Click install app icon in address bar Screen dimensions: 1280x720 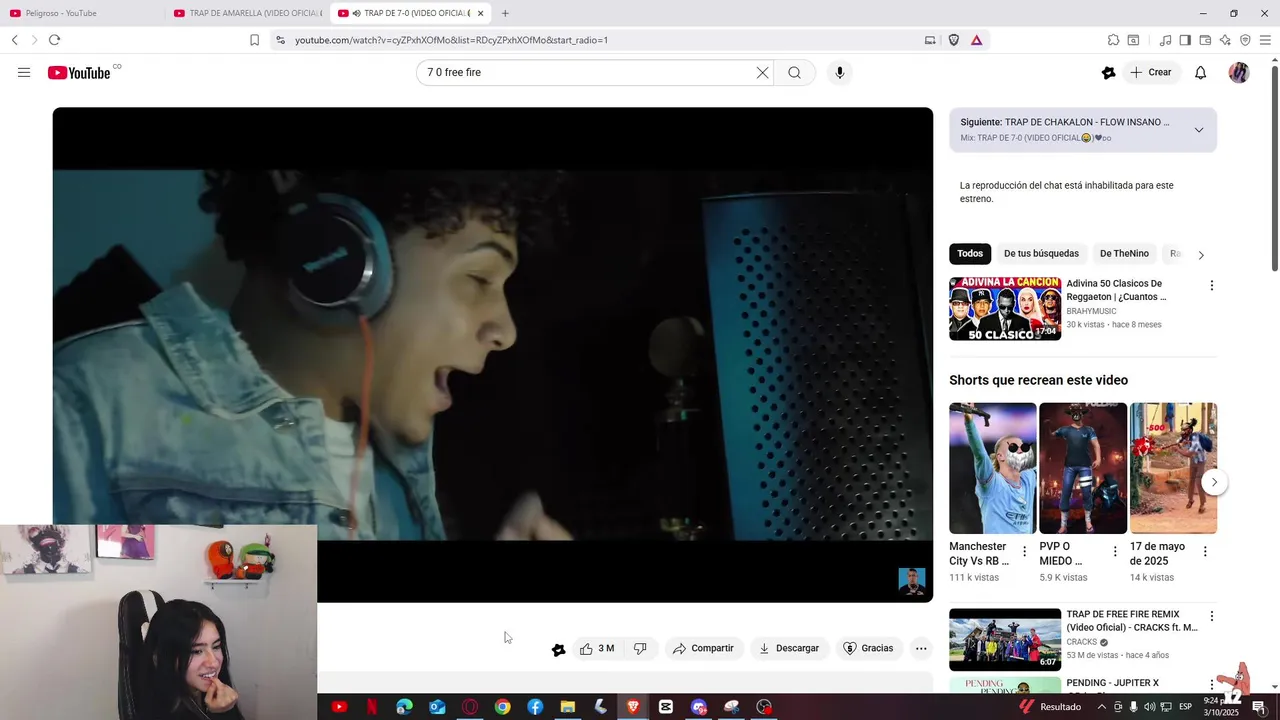(x=930, y=40)
